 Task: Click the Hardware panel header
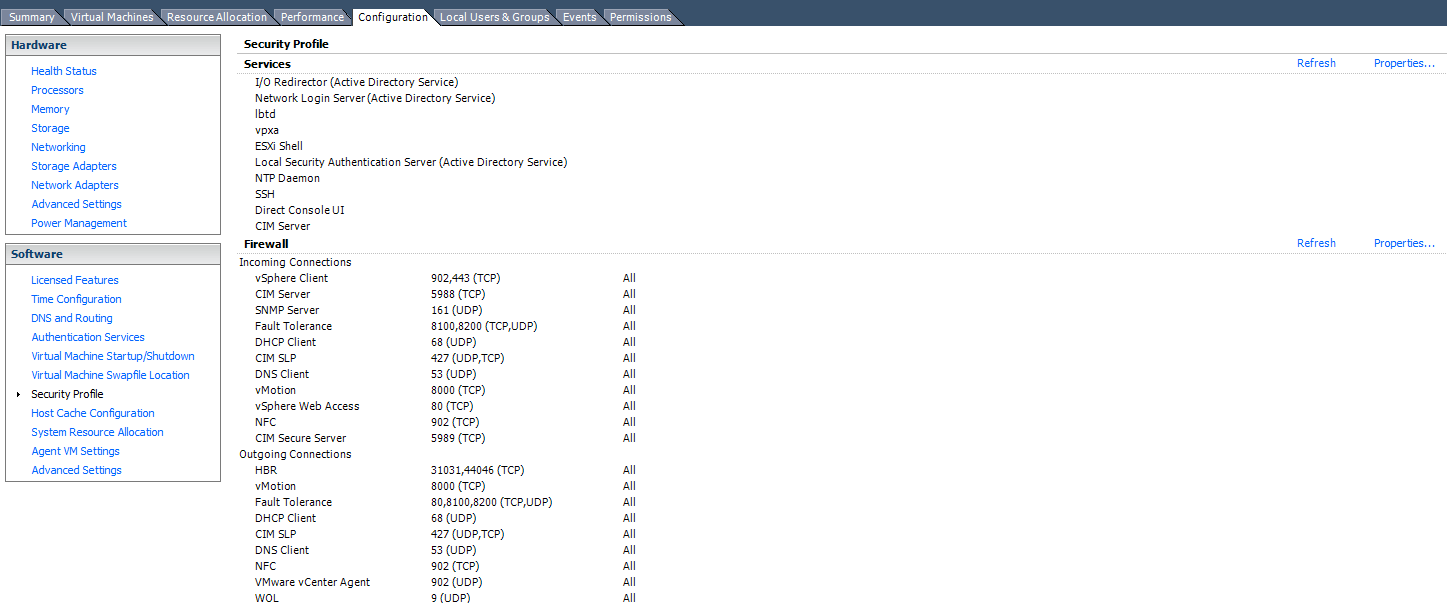click(x=113, y=45)
